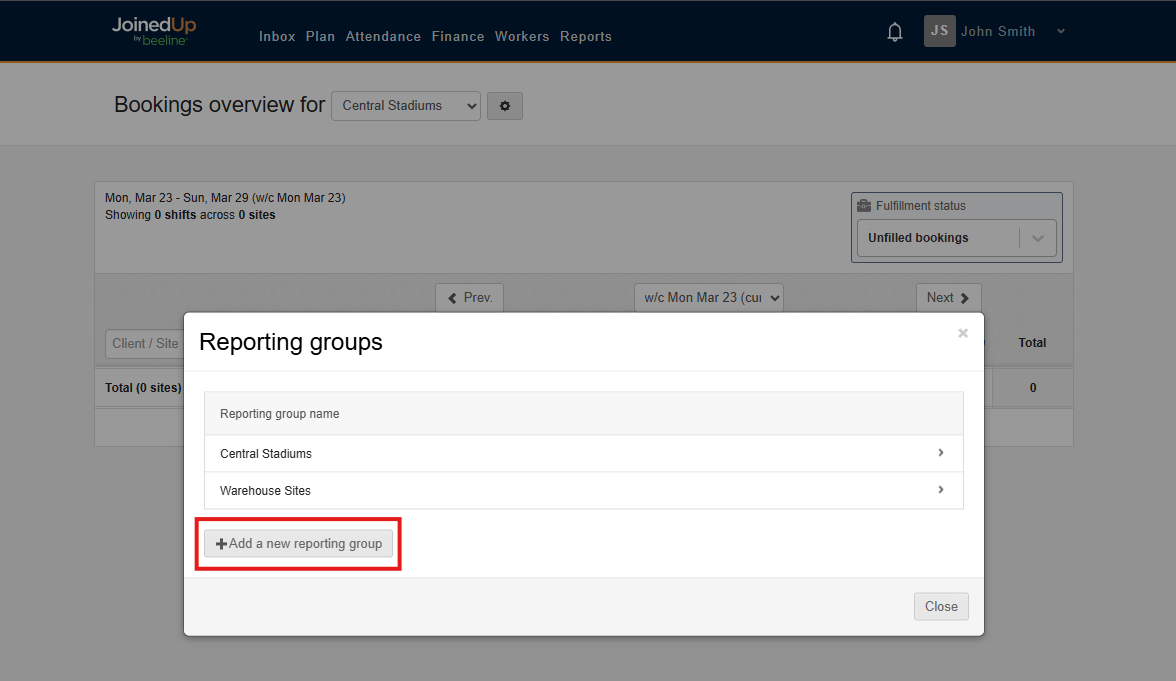
Task: Click the right arrow inside the Next button
Action: coord(966,297)
